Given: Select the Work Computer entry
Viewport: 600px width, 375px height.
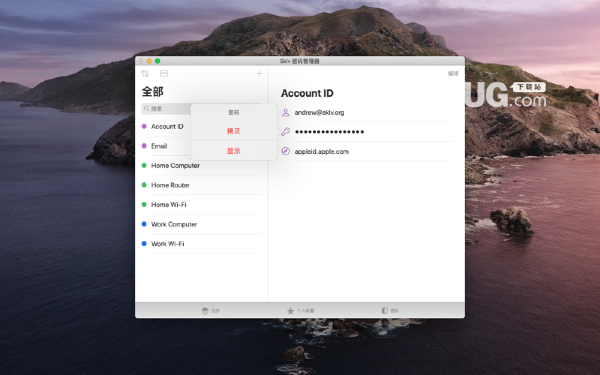Looking at the screenshot, I should [201, 224].
